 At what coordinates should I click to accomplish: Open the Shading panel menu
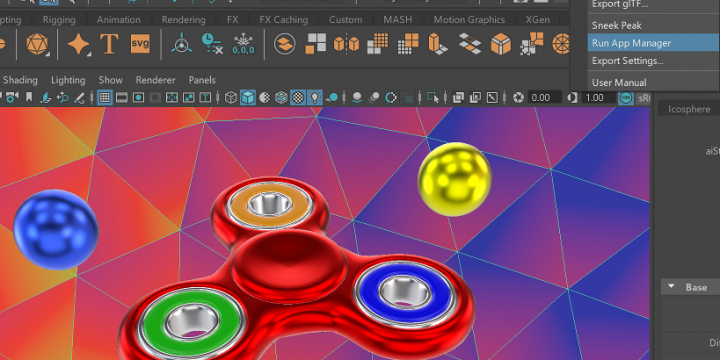point(20,80)
